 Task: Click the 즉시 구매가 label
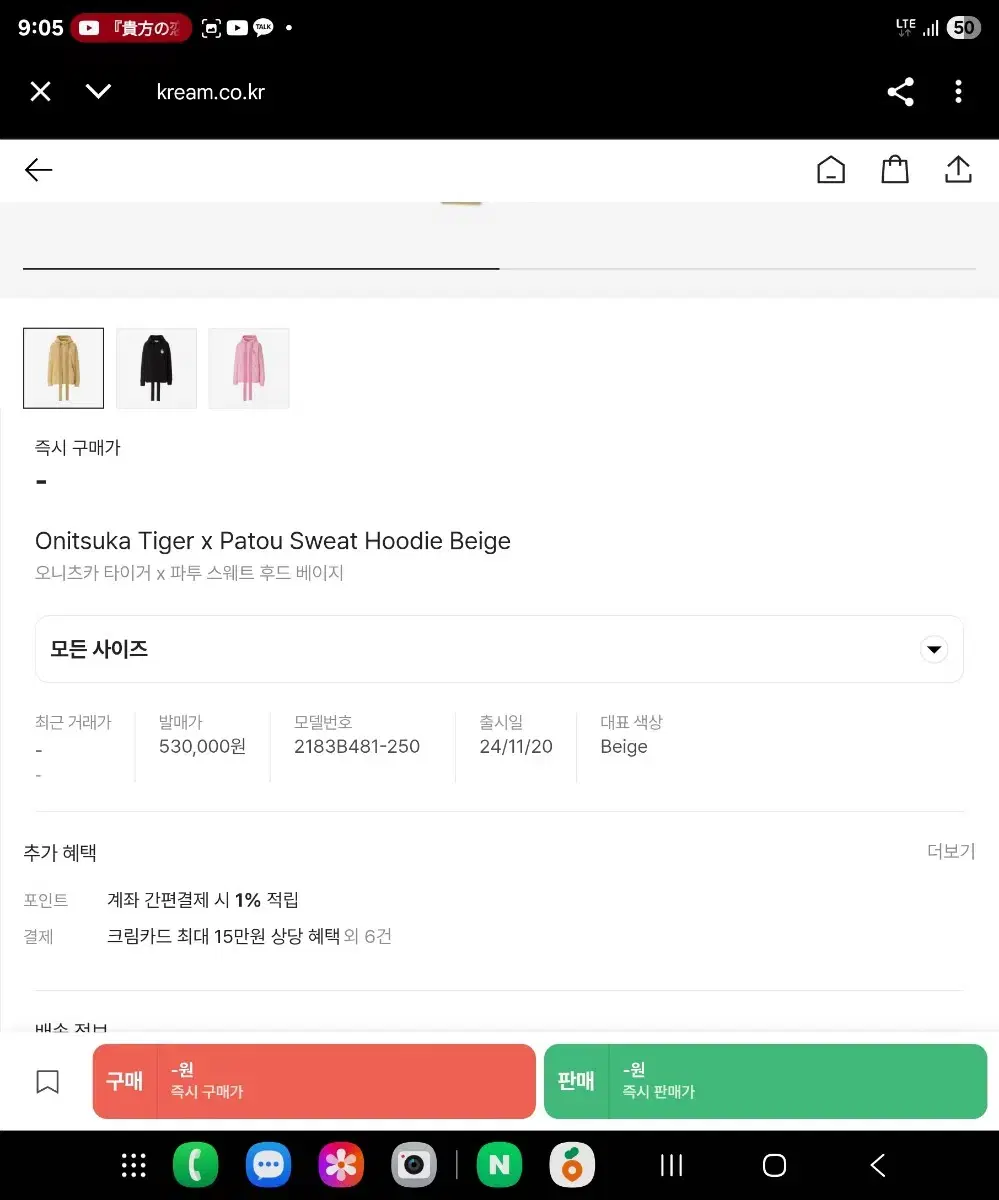(77, 448)
